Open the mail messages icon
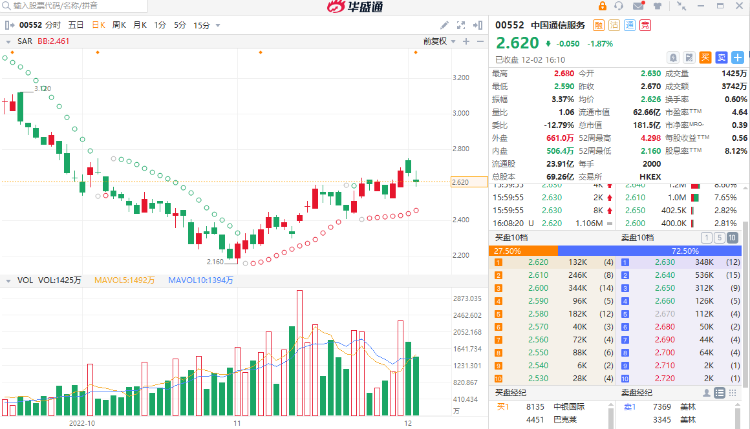The width and height of the screenshot is (750, 429). click(x=639, y=6)
